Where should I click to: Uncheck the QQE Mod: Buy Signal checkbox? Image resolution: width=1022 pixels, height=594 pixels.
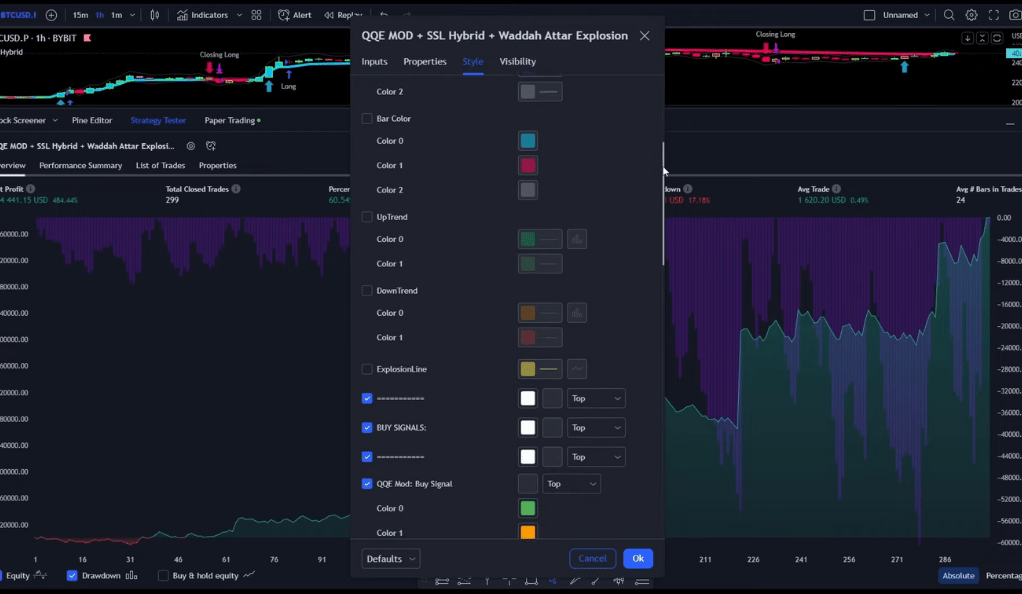pos(367,484)
